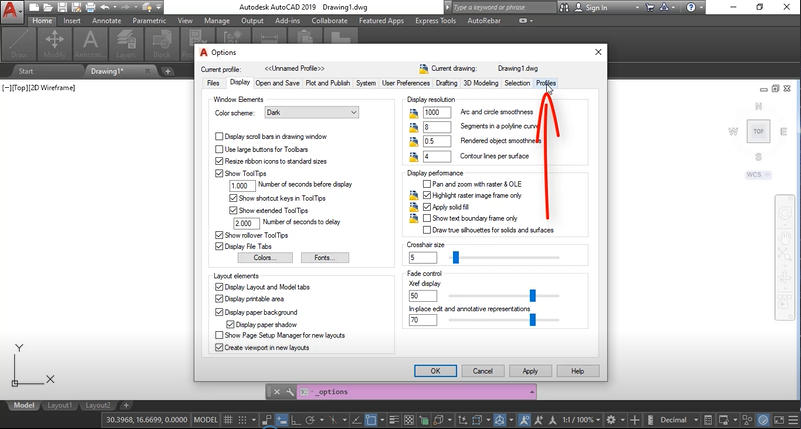The width and height of the screenshot is (801, 429).
Task: Click the Apply button in Options
Action: pyautogui.click(x=530, y=371)
